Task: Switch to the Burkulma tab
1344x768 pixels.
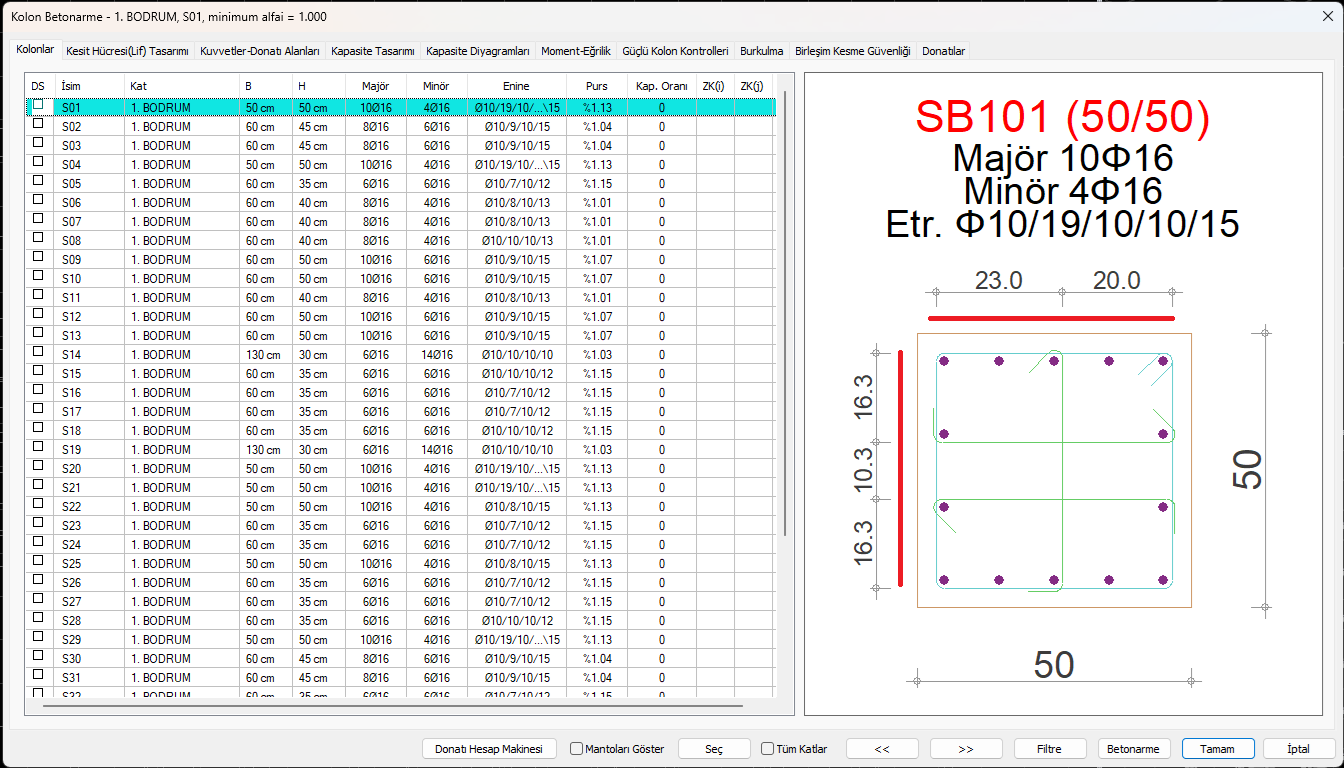Action: [x=761, y=50]
